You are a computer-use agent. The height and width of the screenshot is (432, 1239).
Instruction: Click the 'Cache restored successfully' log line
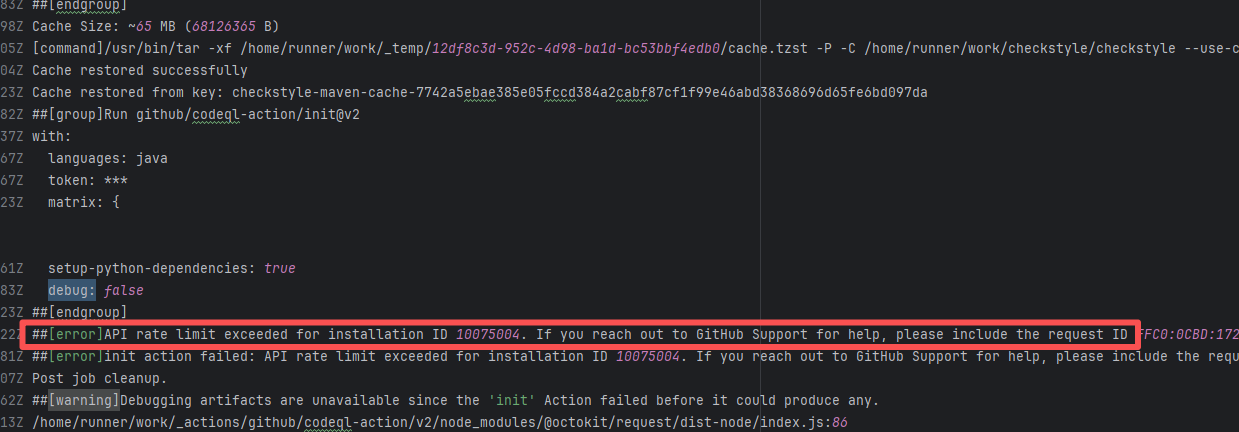140,70
